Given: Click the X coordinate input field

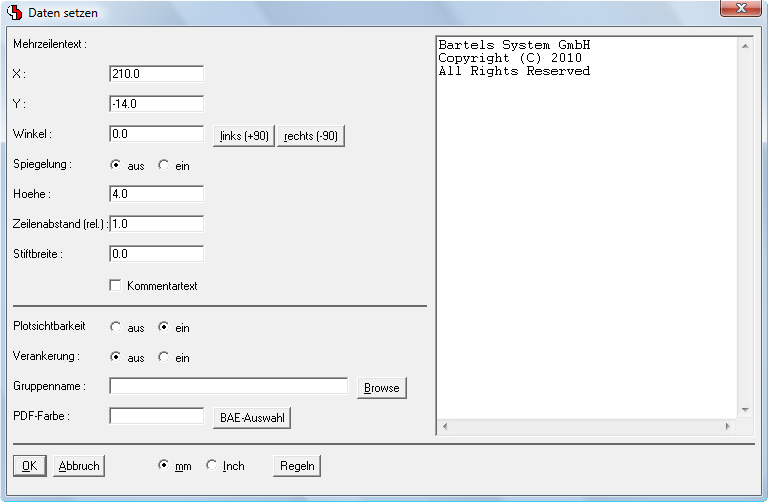Looking at the screenshot, I should (x=156, y=74).
